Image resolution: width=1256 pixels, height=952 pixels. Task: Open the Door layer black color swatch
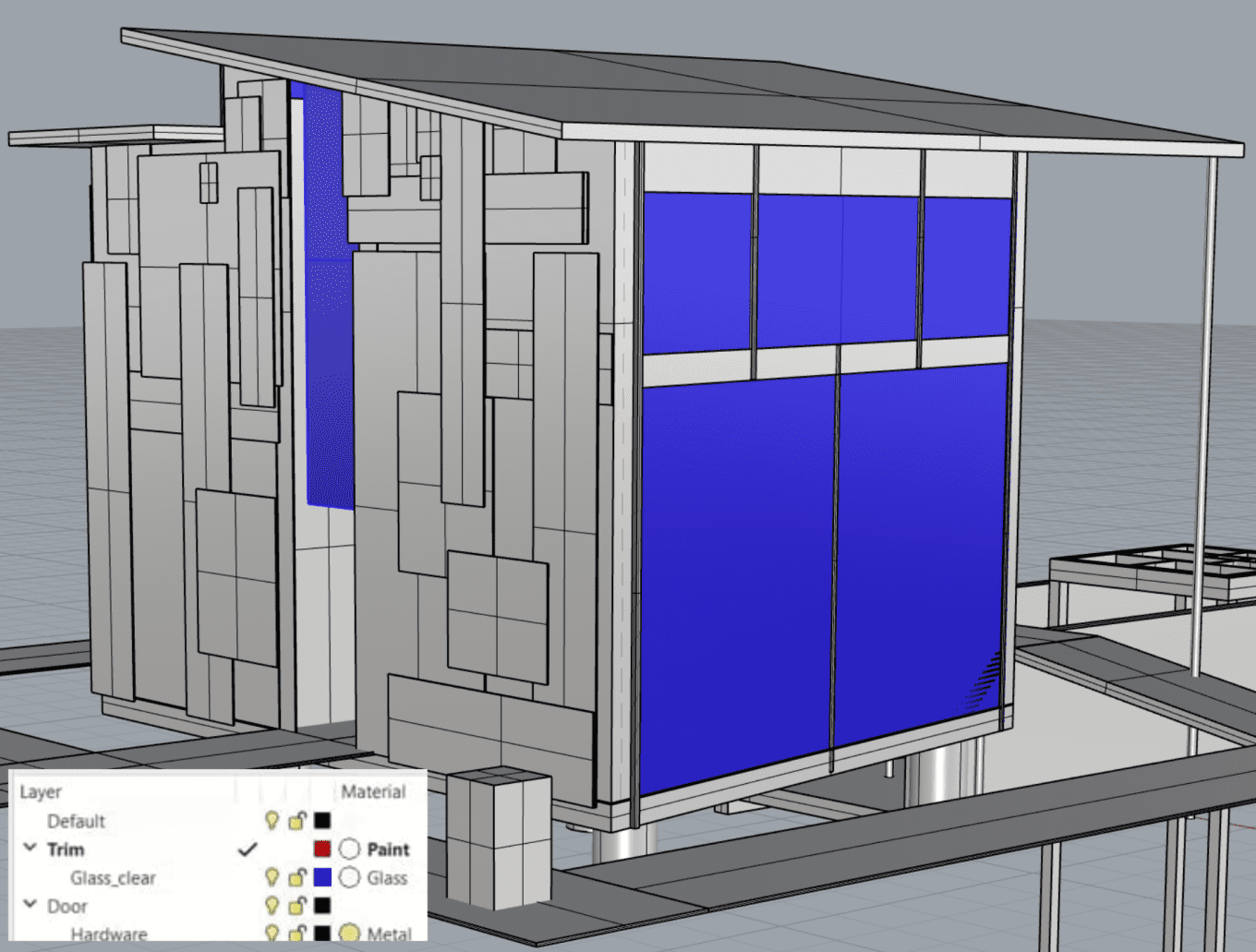point(322,905)
